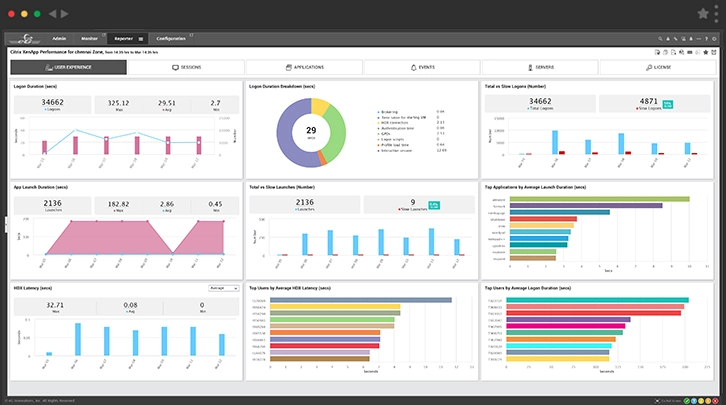Click the eG Innovations logo icon
726x405 pixels.
coord(26,39)
